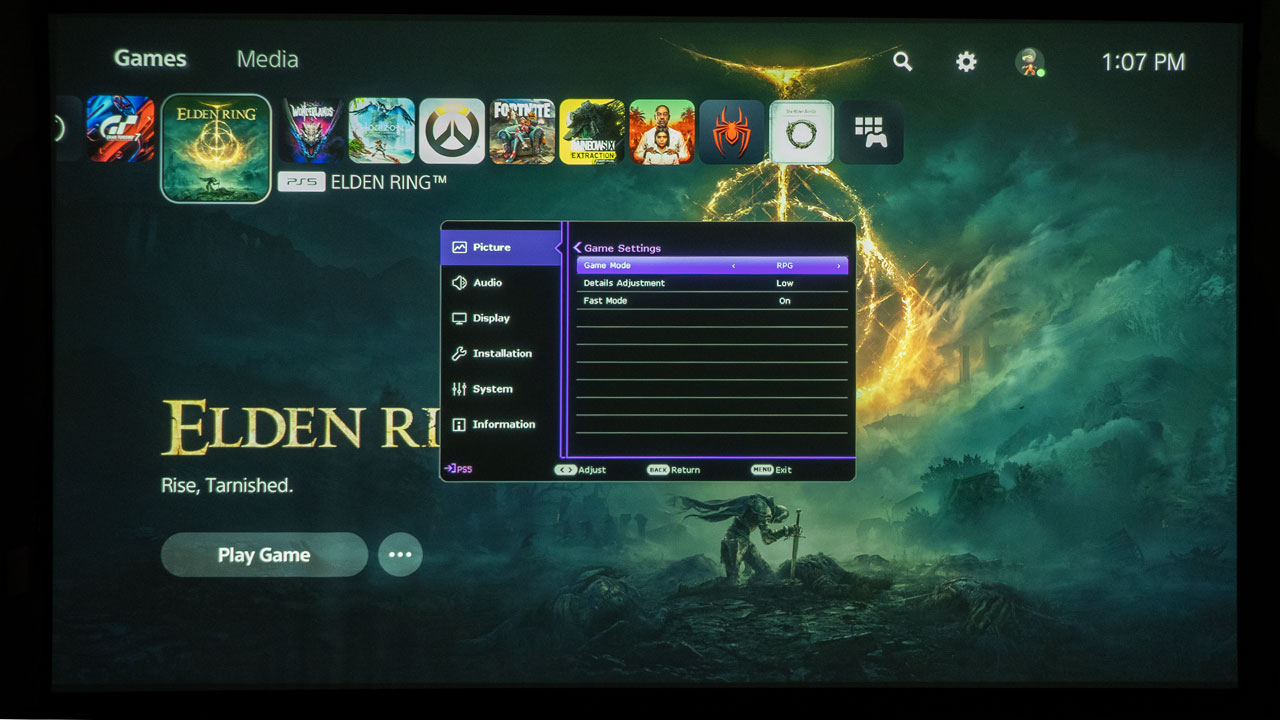This screenshot has height=720, width=1280.
Task: Open the Display menu item
Action: coord(500,318)
